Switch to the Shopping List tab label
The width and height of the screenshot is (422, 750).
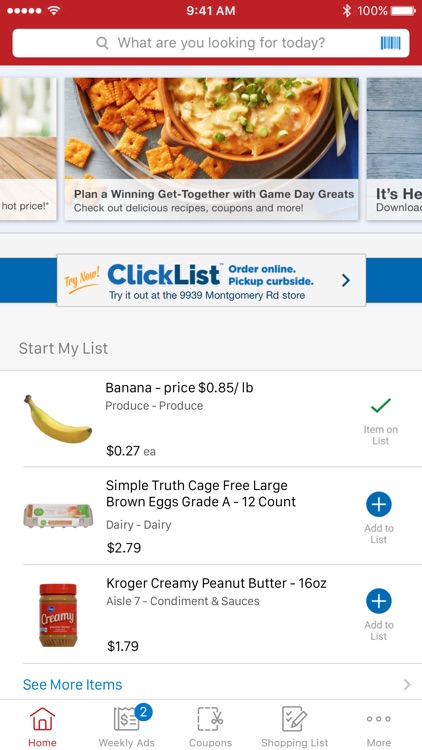click(294, 743)
